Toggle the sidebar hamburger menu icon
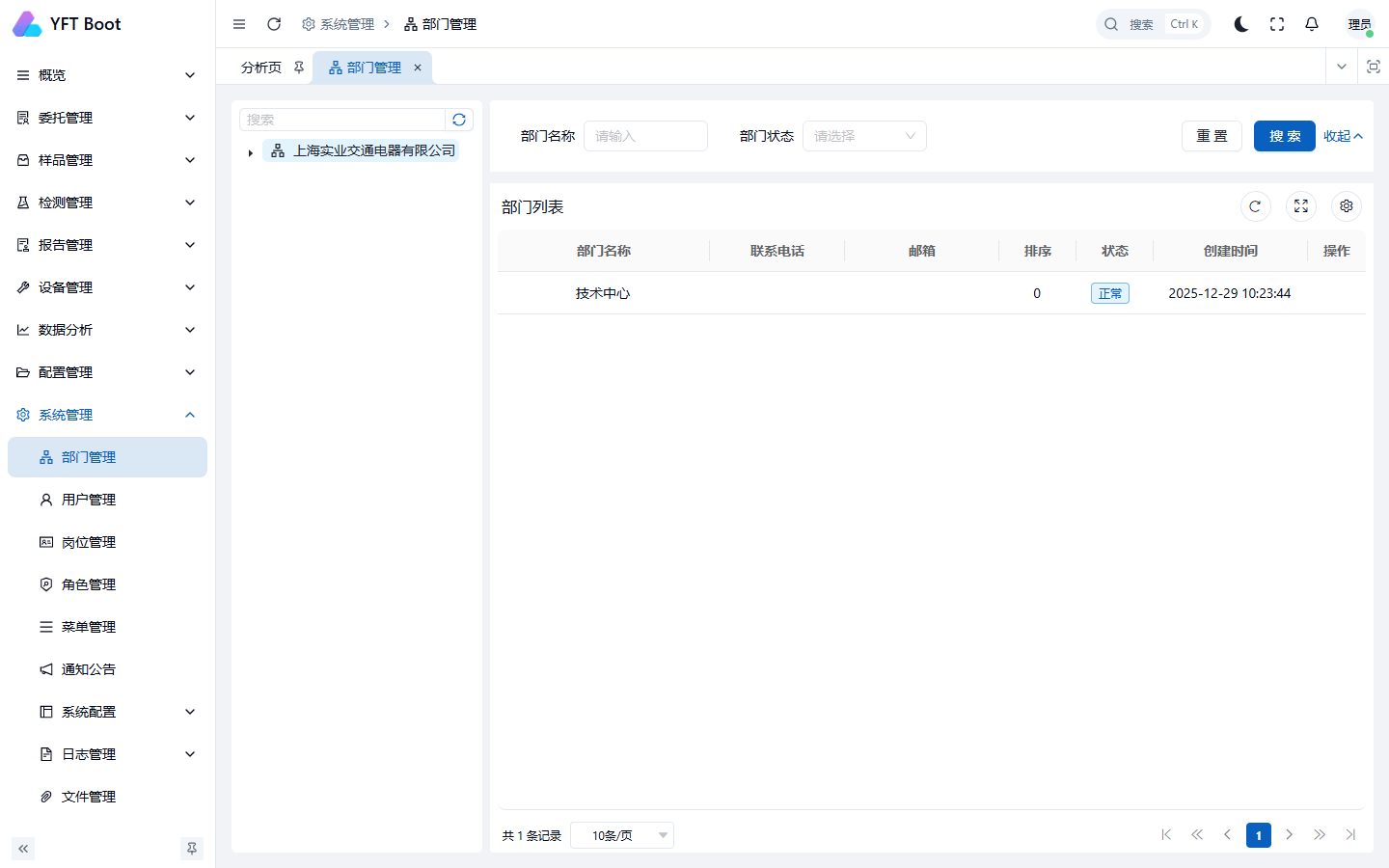The height and width of the screenshot is (868, 1389). click(x=239, y=24)
